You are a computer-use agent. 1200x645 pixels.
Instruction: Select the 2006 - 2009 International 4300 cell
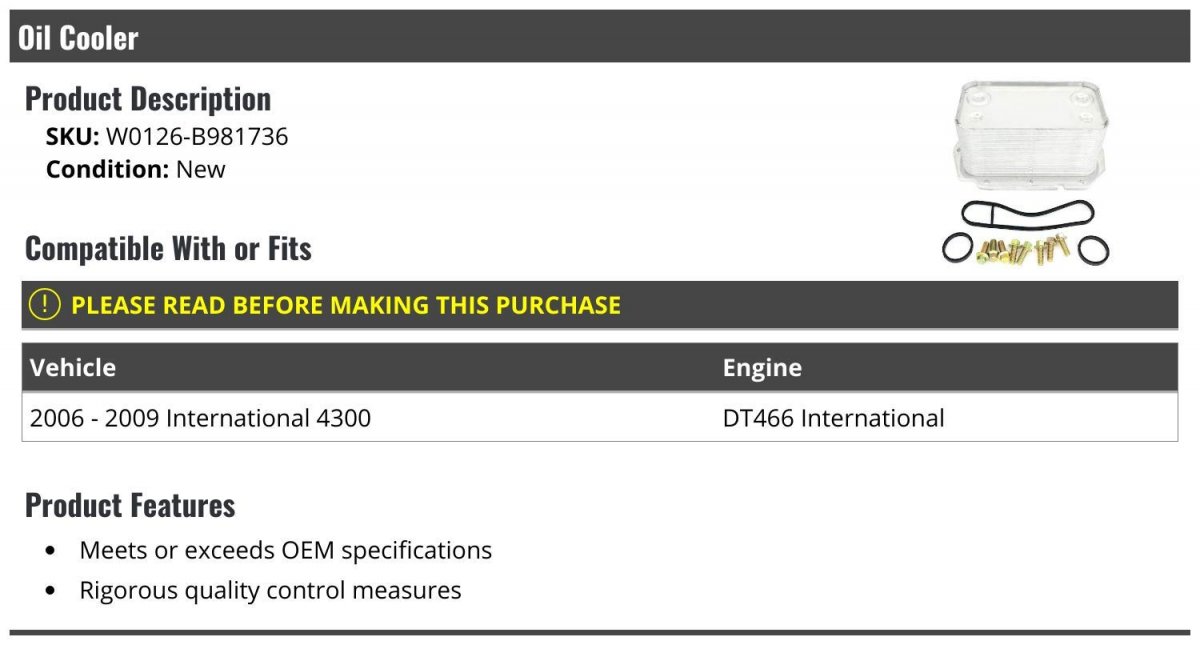point(200,417)
